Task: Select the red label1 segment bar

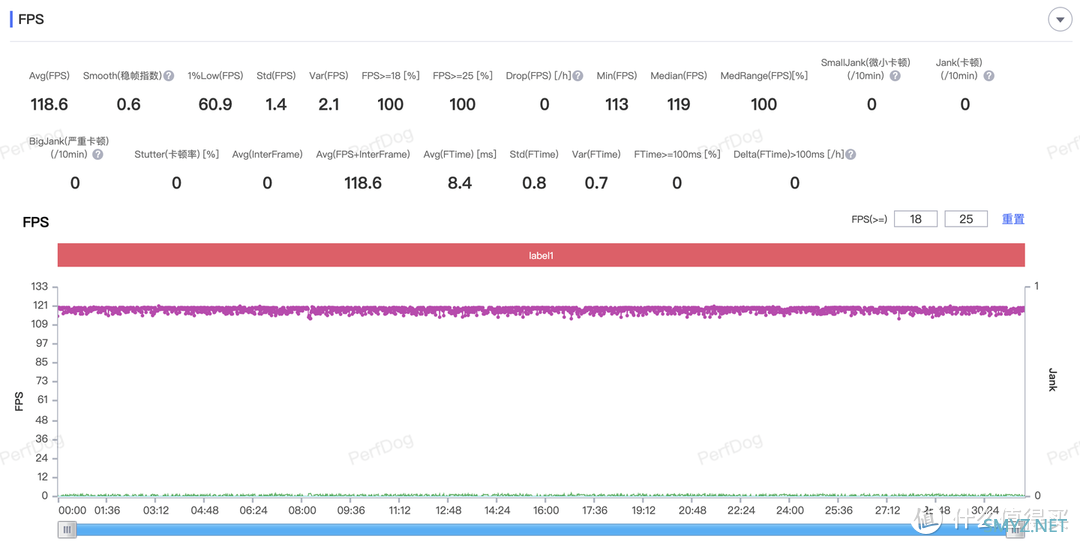Action: (541, 256)
